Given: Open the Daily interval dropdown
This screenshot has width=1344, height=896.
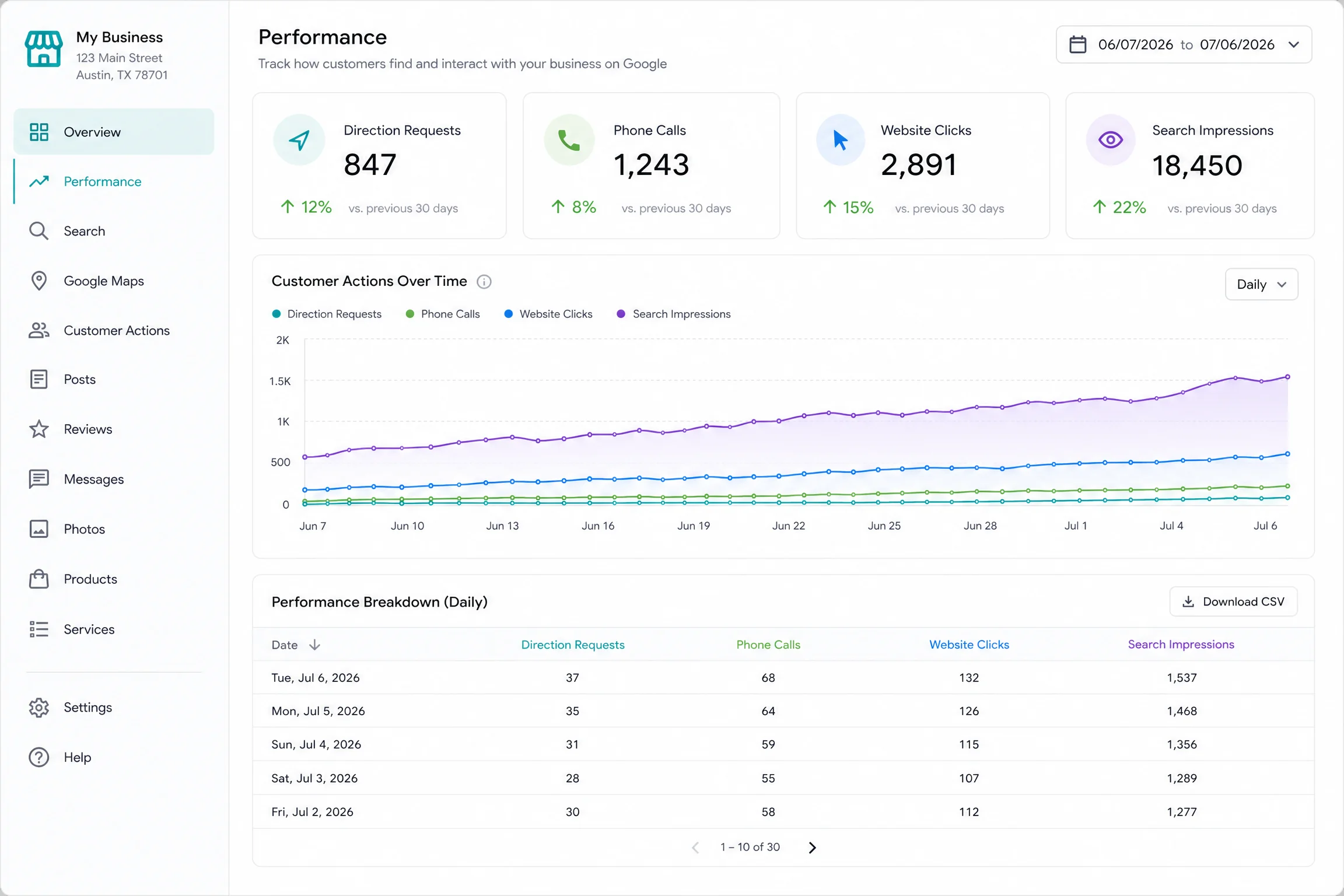Looking at the screenshot, I should (1262, 284).
